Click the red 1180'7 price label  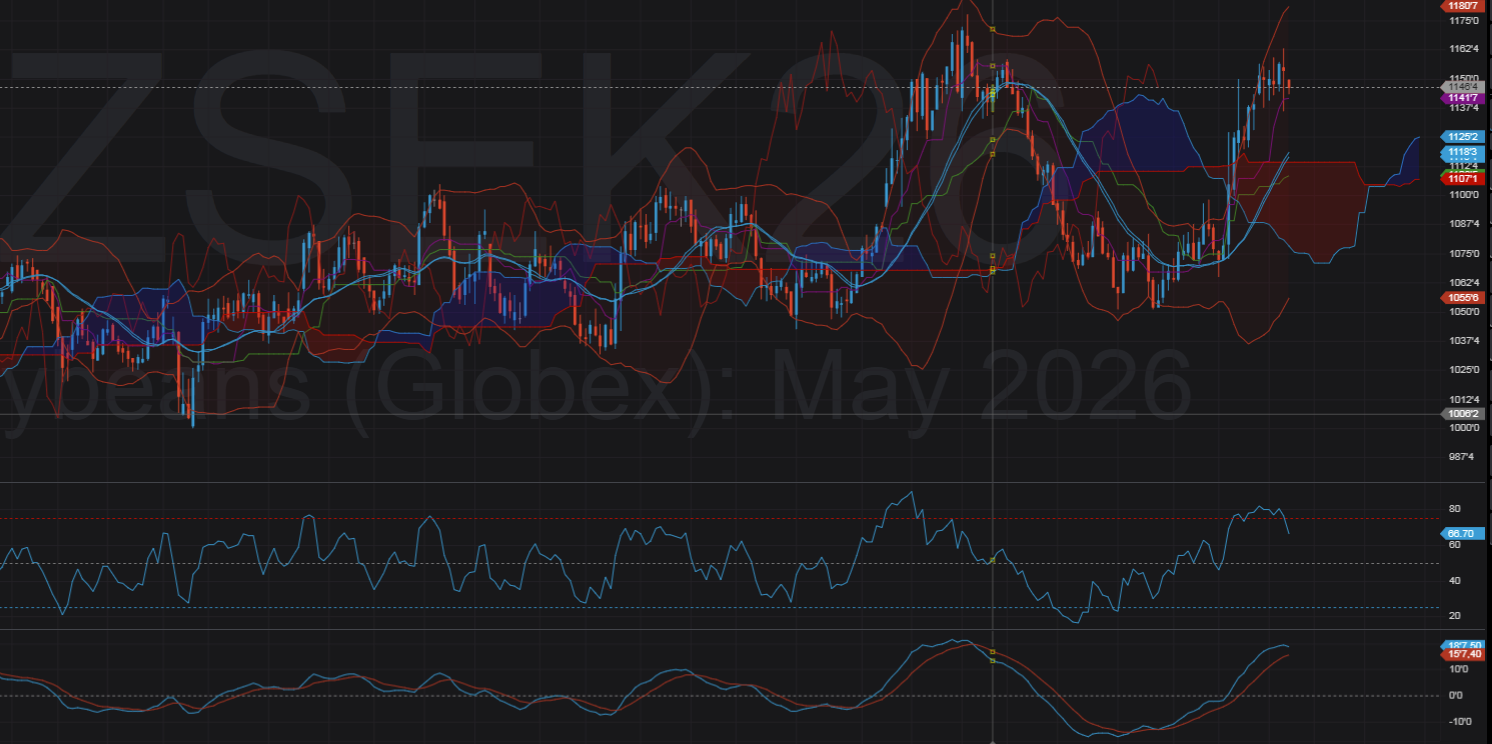point(1463,6)
